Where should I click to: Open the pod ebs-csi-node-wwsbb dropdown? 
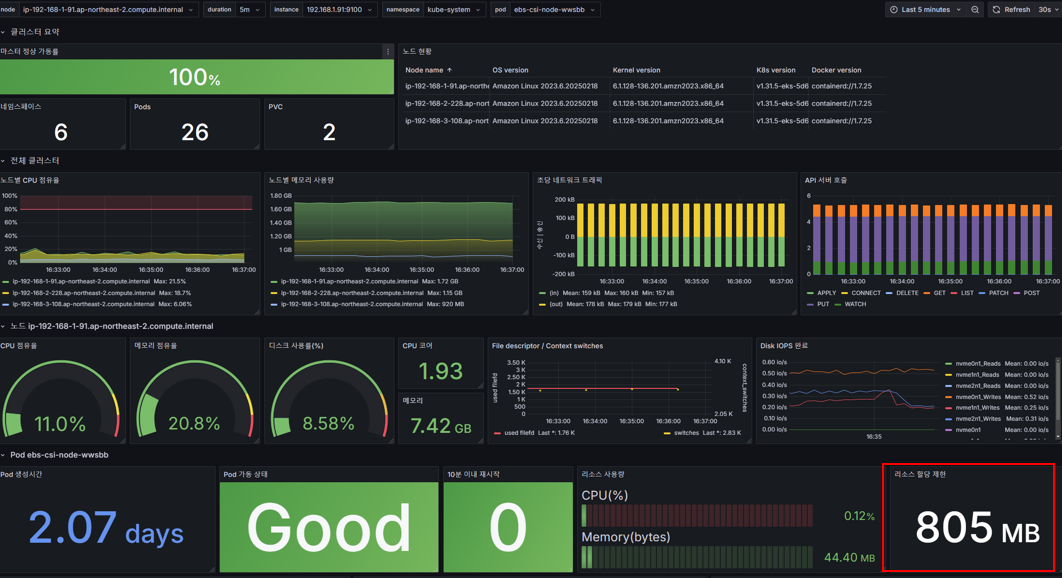554,9
